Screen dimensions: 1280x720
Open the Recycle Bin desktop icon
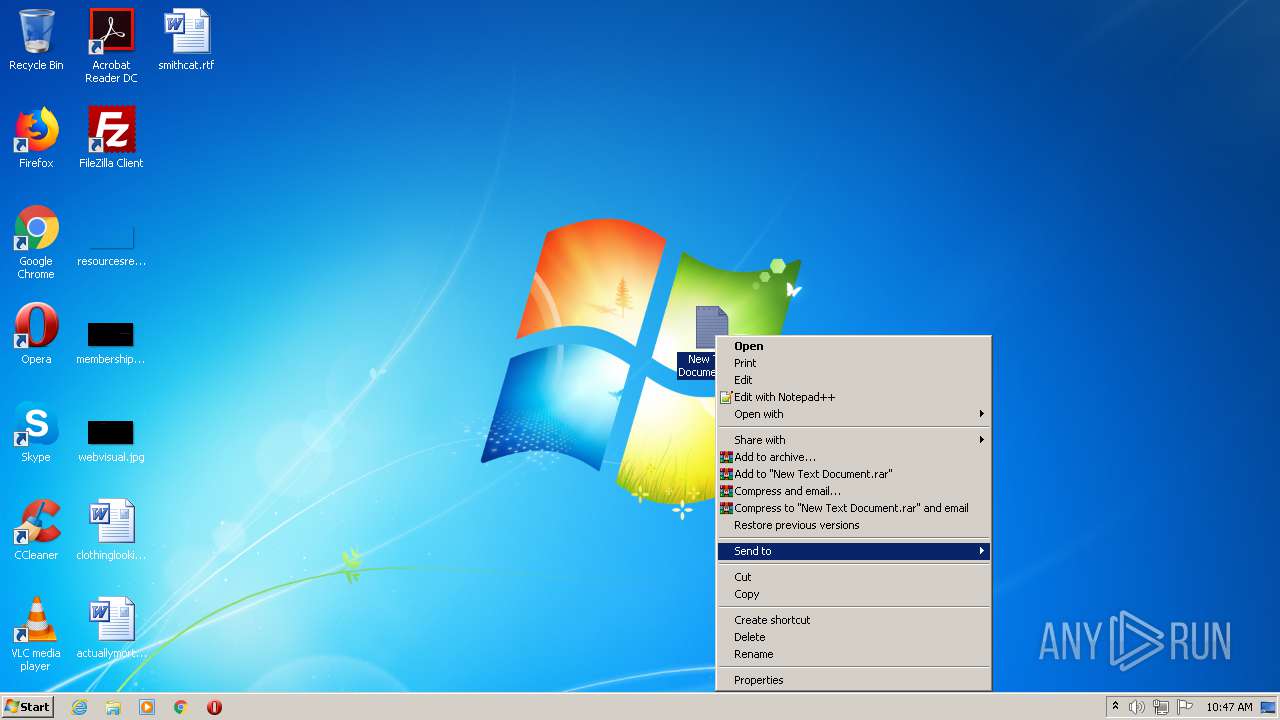[x=36, y=40]
